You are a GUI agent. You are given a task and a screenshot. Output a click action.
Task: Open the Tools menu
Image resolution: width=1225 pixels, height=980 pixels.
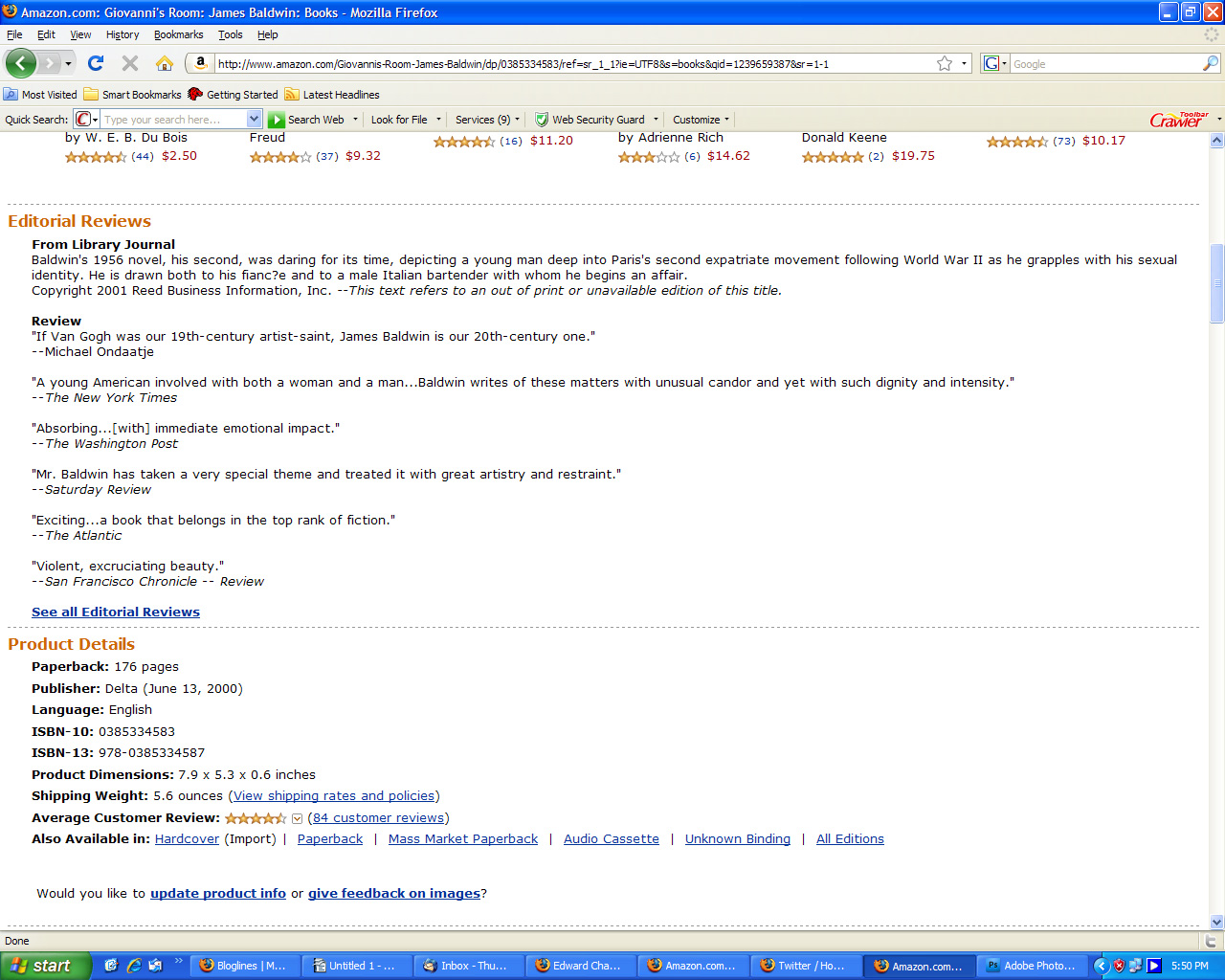pos(230,34)
